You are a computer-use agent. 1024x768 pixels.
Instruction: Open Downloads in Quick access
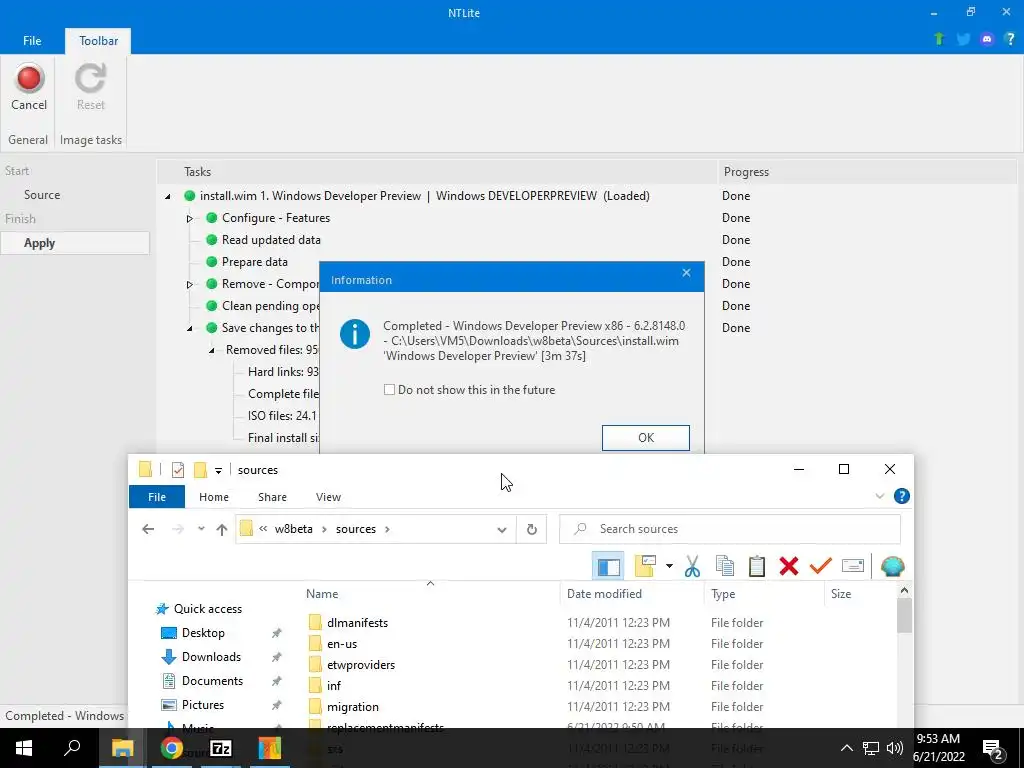coord(211,656)
